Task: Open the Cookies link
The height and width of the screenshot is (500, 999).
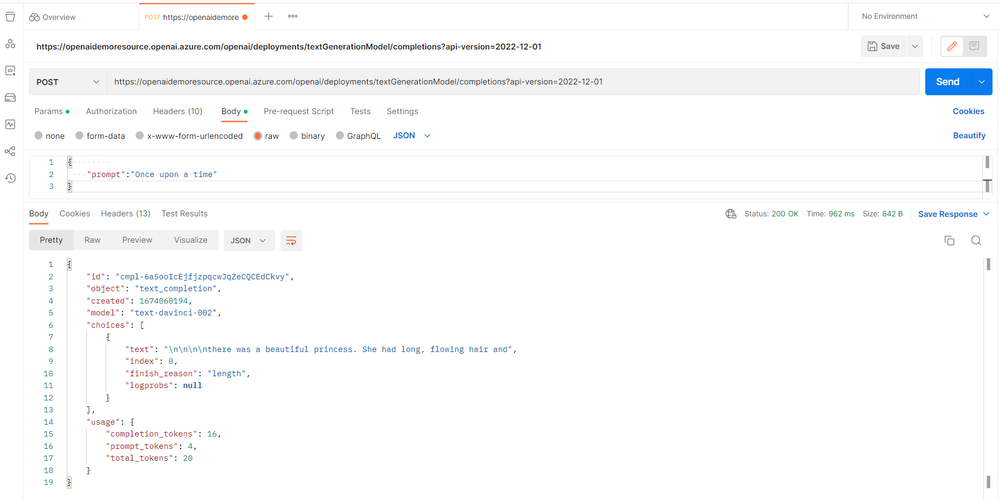Action: [968, 111]
